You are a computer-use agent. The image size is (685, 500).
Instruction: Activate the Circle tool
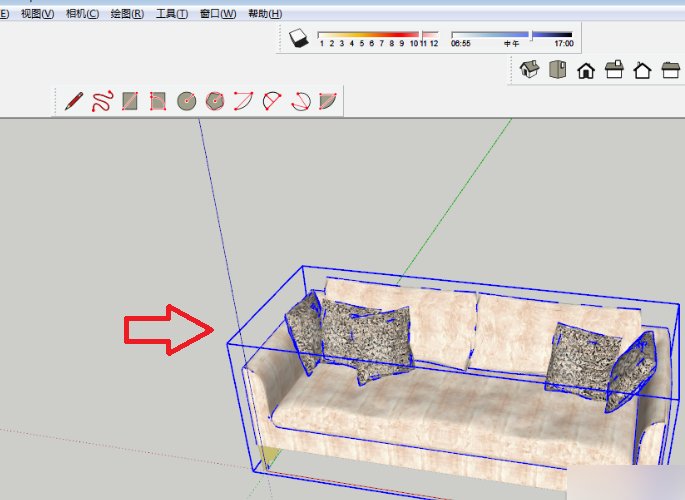(185, 101)
